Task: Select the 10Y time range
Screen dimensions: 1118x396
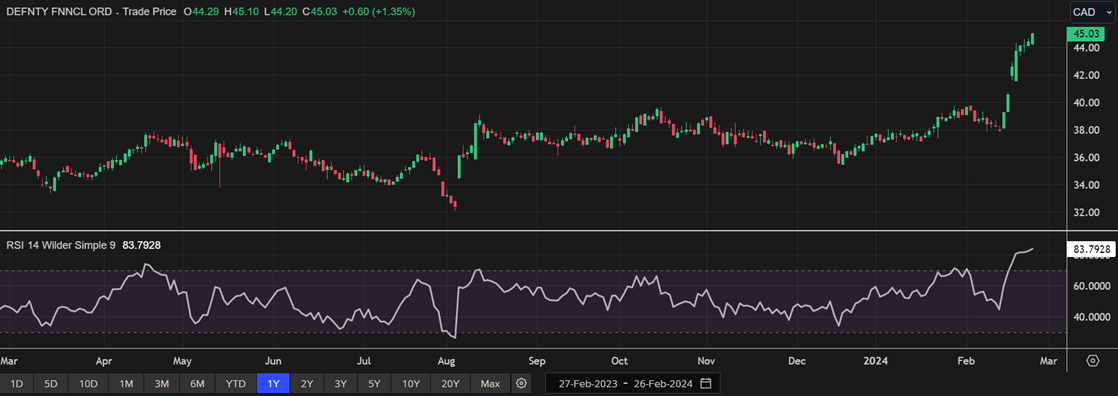Action: (411, 384)
